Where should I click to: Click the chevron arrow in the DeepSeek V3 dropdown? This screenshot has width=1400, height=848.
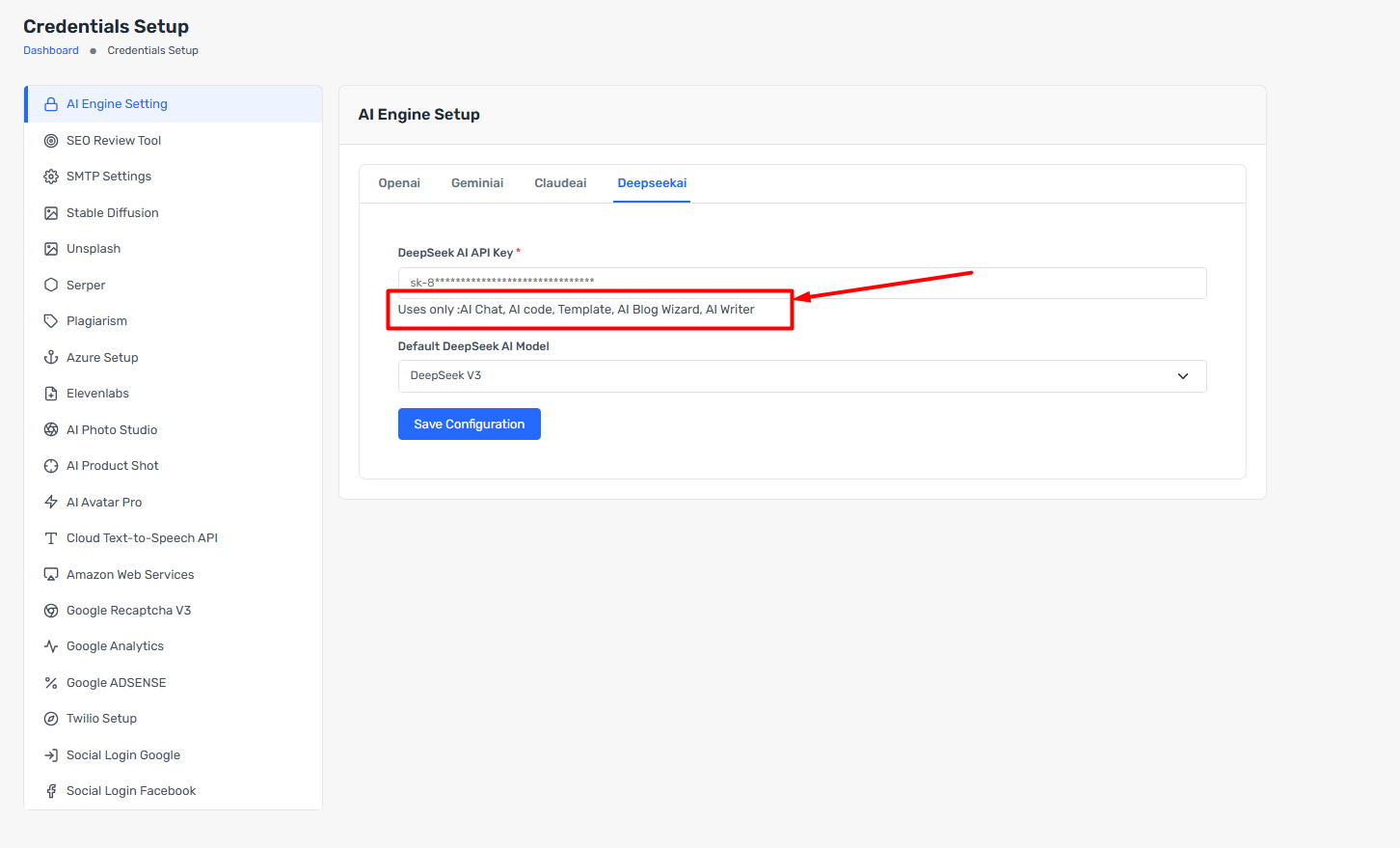click(x=1183, y=376)
